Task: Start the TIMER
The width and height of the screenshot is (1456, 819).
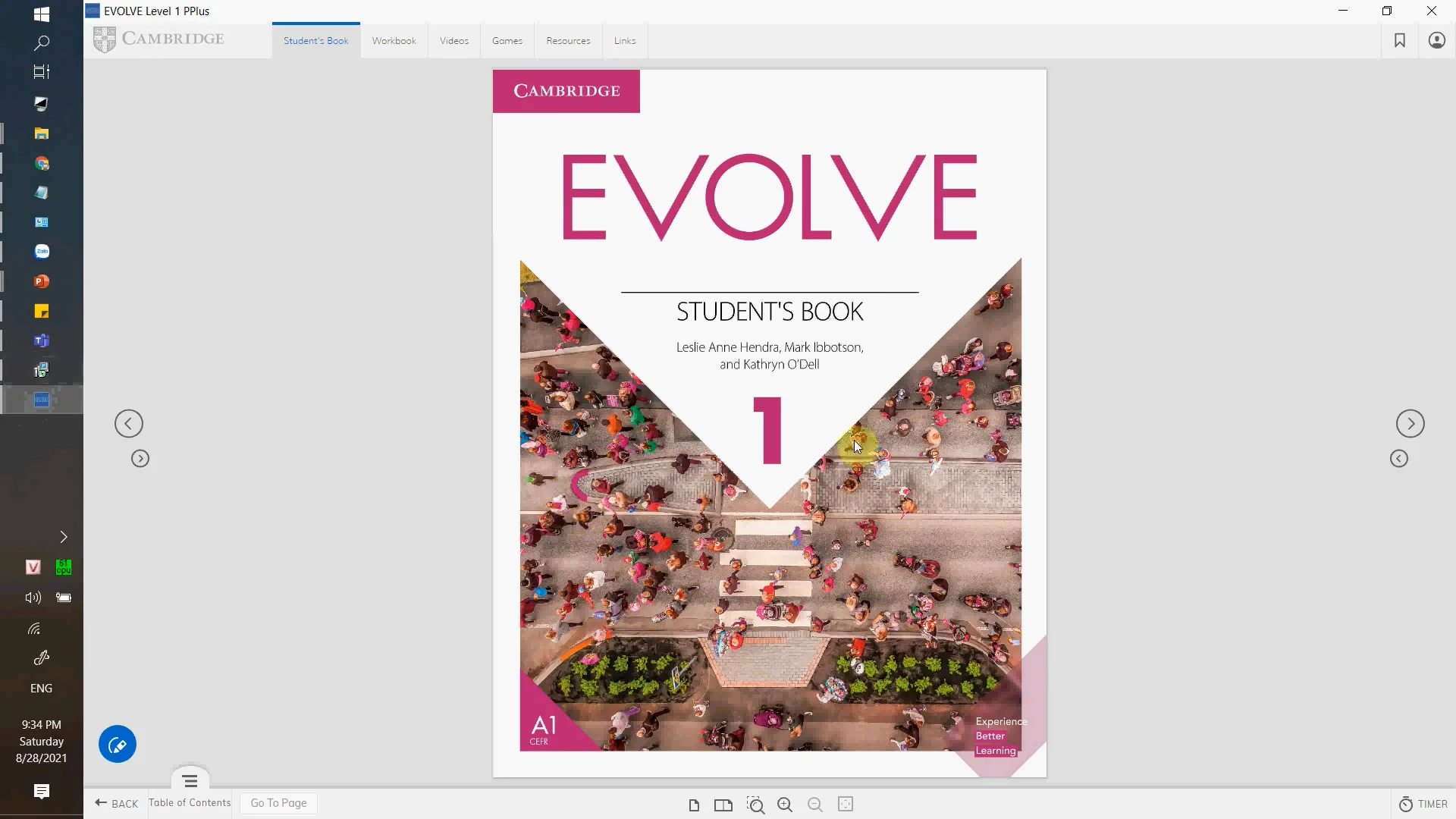Action: pyautogui.click(x=1422, y=804)
